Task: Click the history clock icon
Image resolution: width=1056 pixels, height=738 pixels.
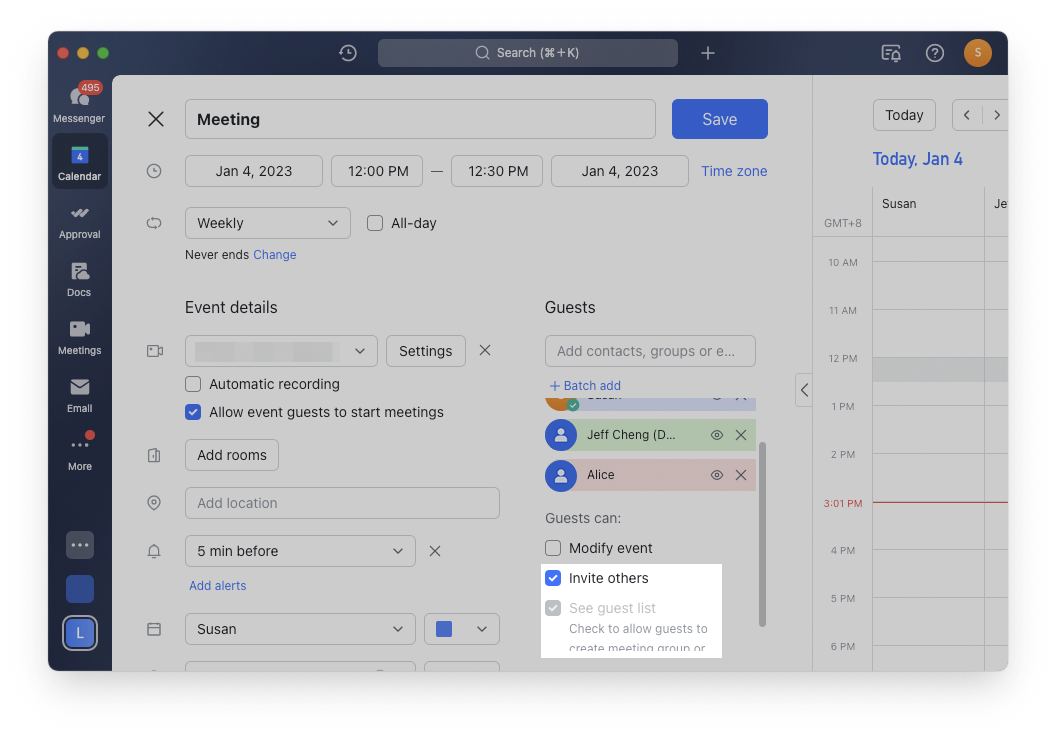Action: 348,53
